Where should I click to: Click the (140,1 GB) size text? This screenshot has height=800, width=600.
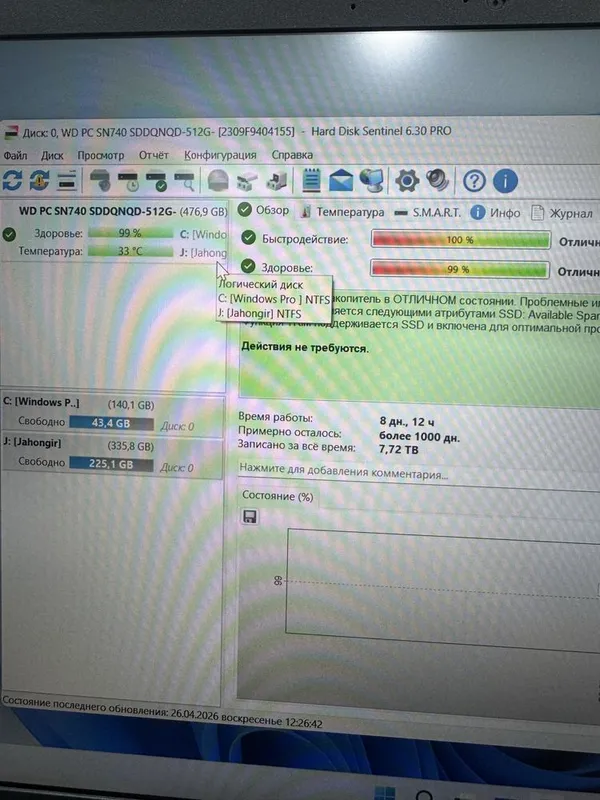[131, 405]
